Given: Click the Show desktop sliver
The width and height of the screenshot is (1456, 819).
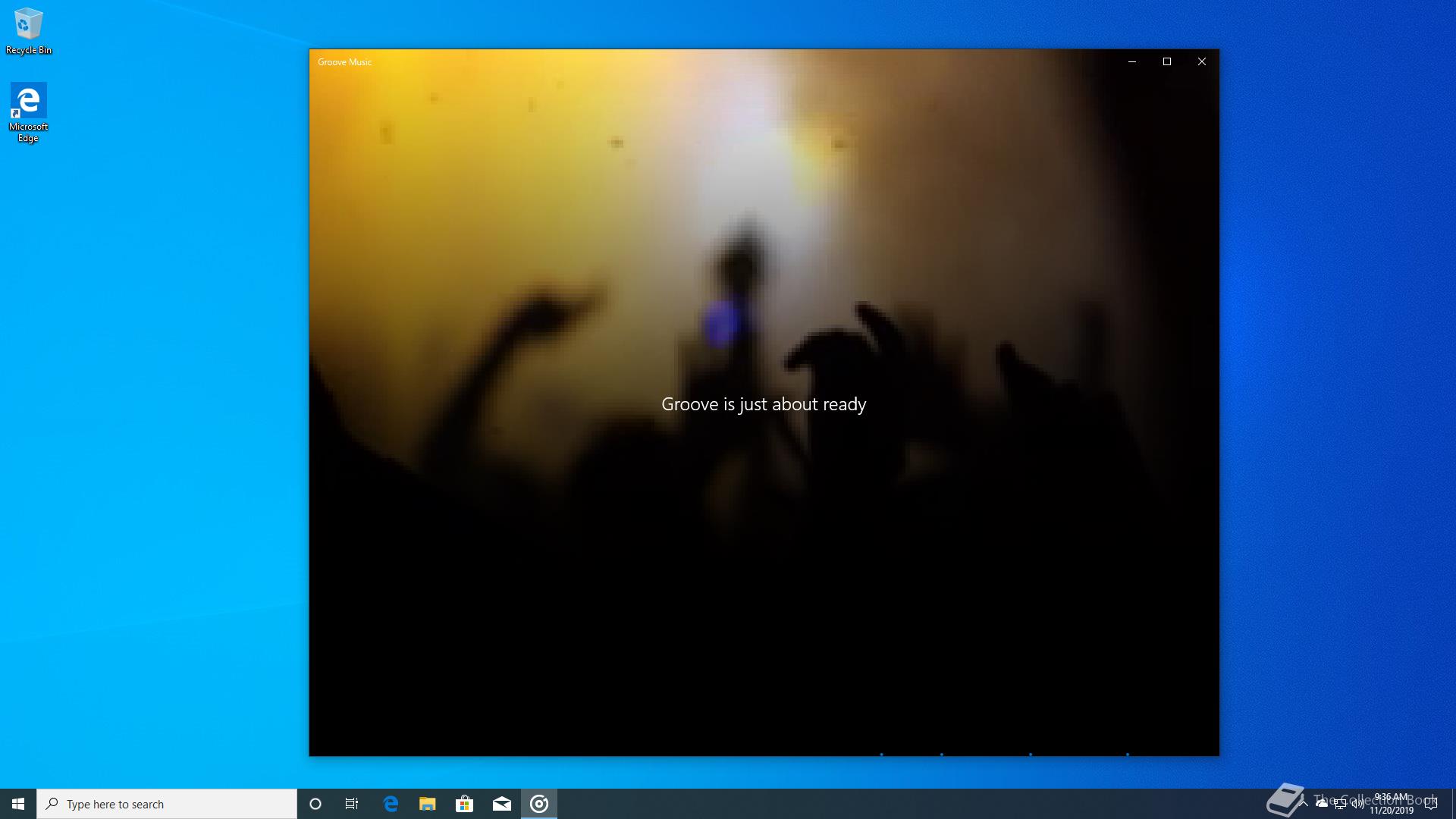Looking at the screenshot, I should pyautogui.click(x=1453, y=804).
